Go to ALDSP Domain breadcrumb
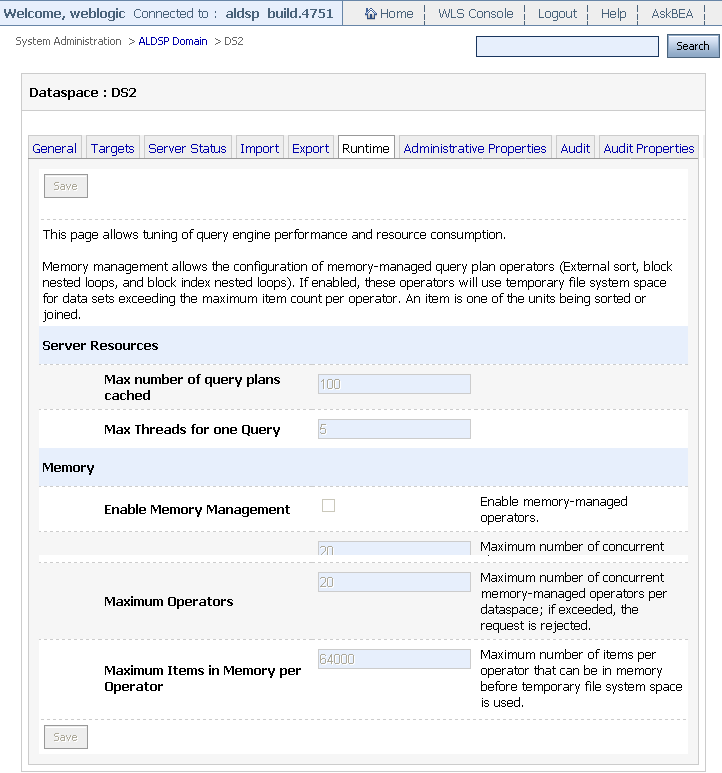The width and height of the screenshot is (722, 773). (x=173, y=41)
